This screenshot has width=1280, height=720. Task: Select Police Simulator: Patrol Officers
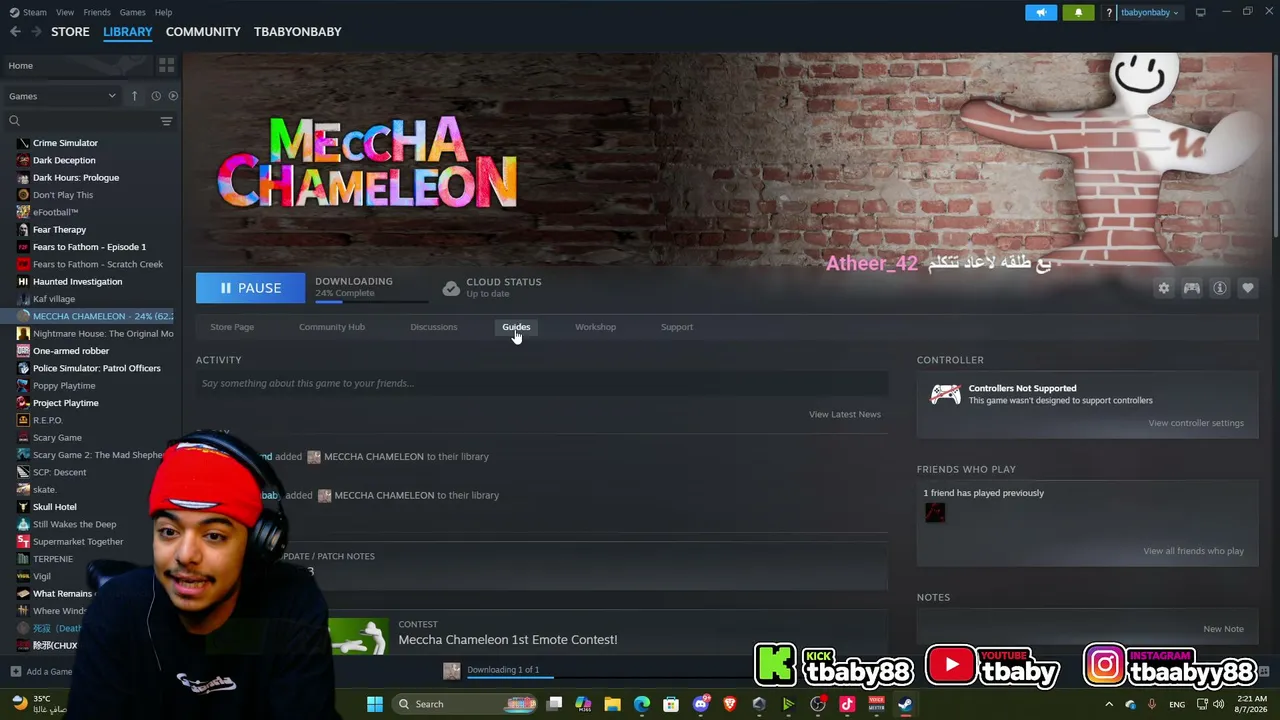pos(96,368)
